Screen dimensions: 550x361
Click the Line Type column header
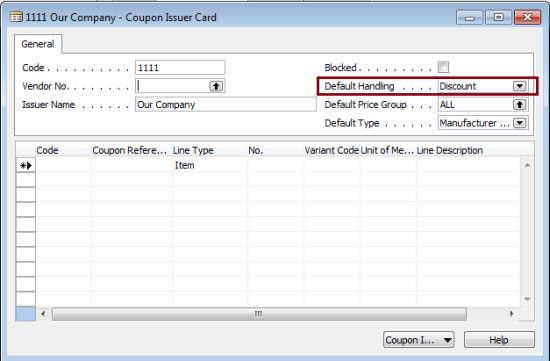click(x=209, y=150)
